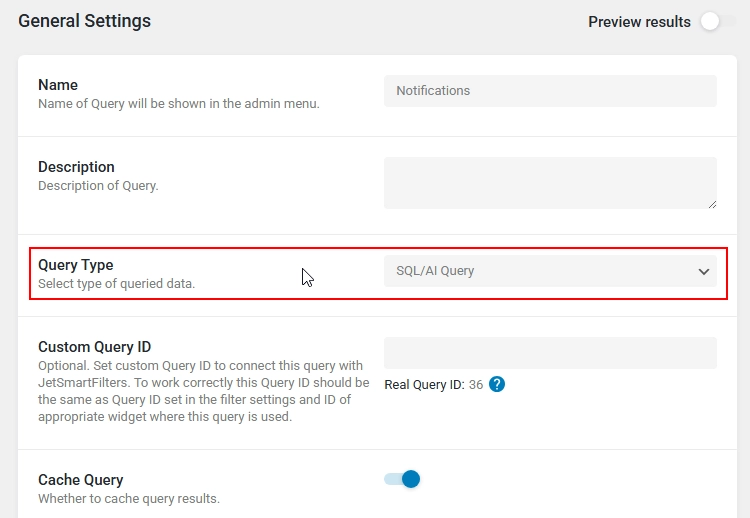
Task: Click the General Settings heading
Action: [85, 21]
